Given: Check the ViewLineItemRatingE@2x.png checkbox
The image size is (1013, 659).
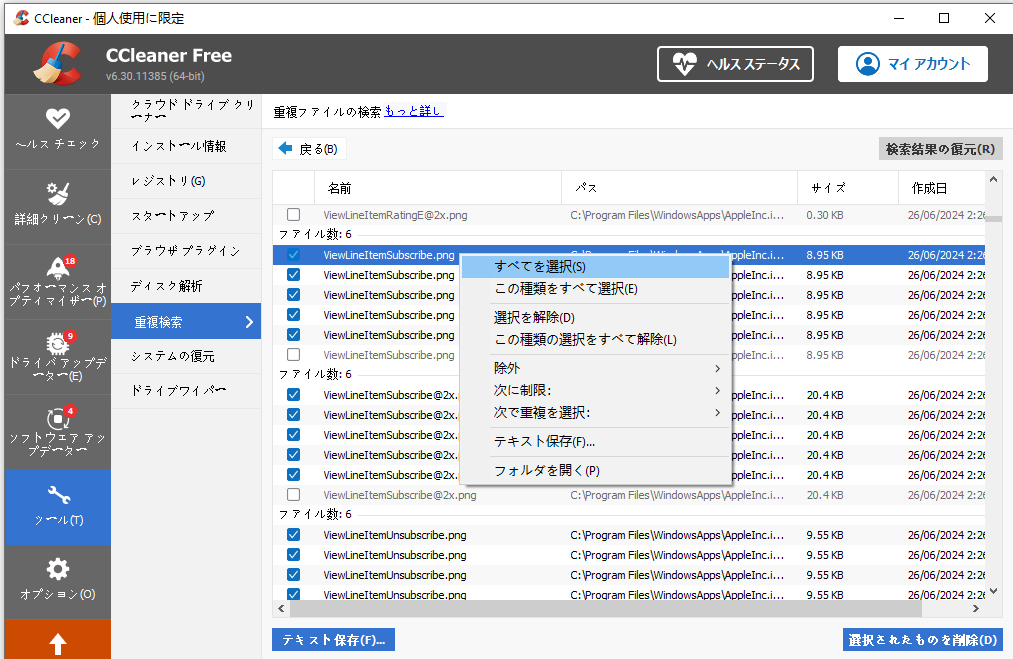Looking at the screenshot, I should [293, 214].
